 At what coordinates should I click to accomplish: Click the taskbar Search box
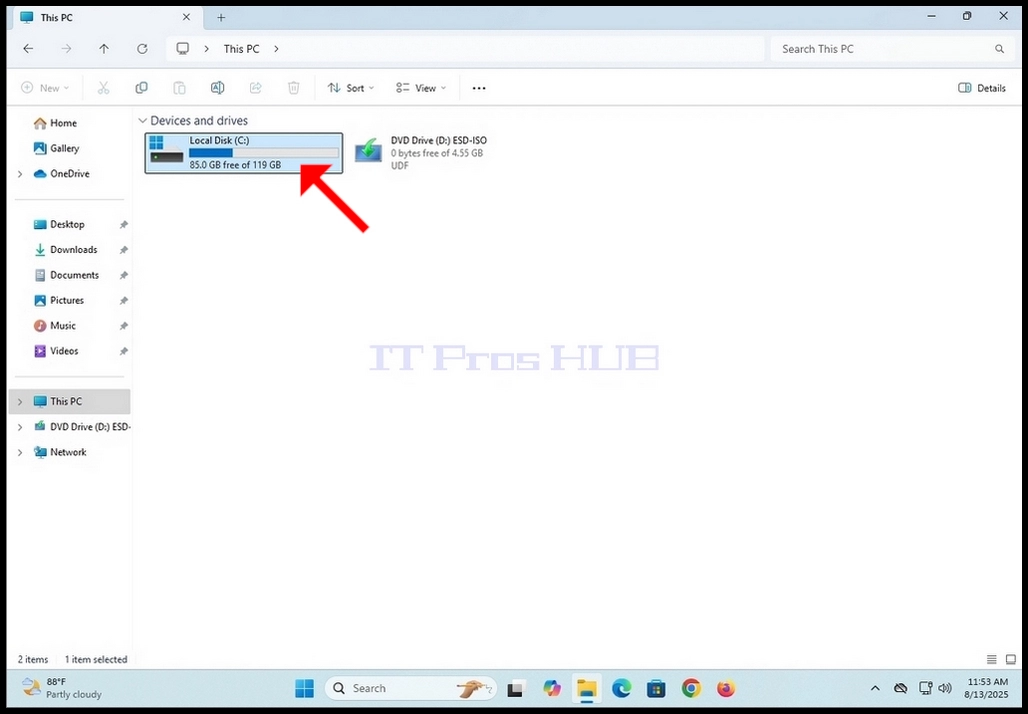[x=411, y=688]
